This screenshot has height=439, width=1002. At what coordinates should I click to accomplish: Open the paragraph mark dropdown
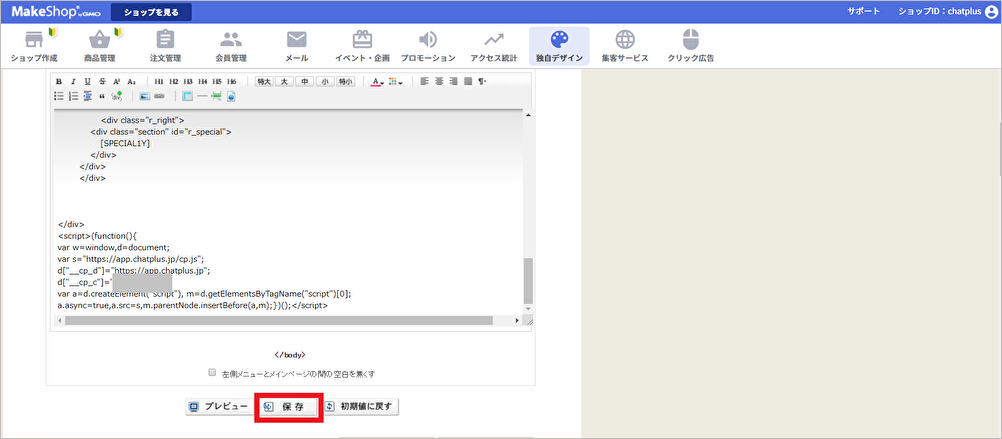point(482,81)
